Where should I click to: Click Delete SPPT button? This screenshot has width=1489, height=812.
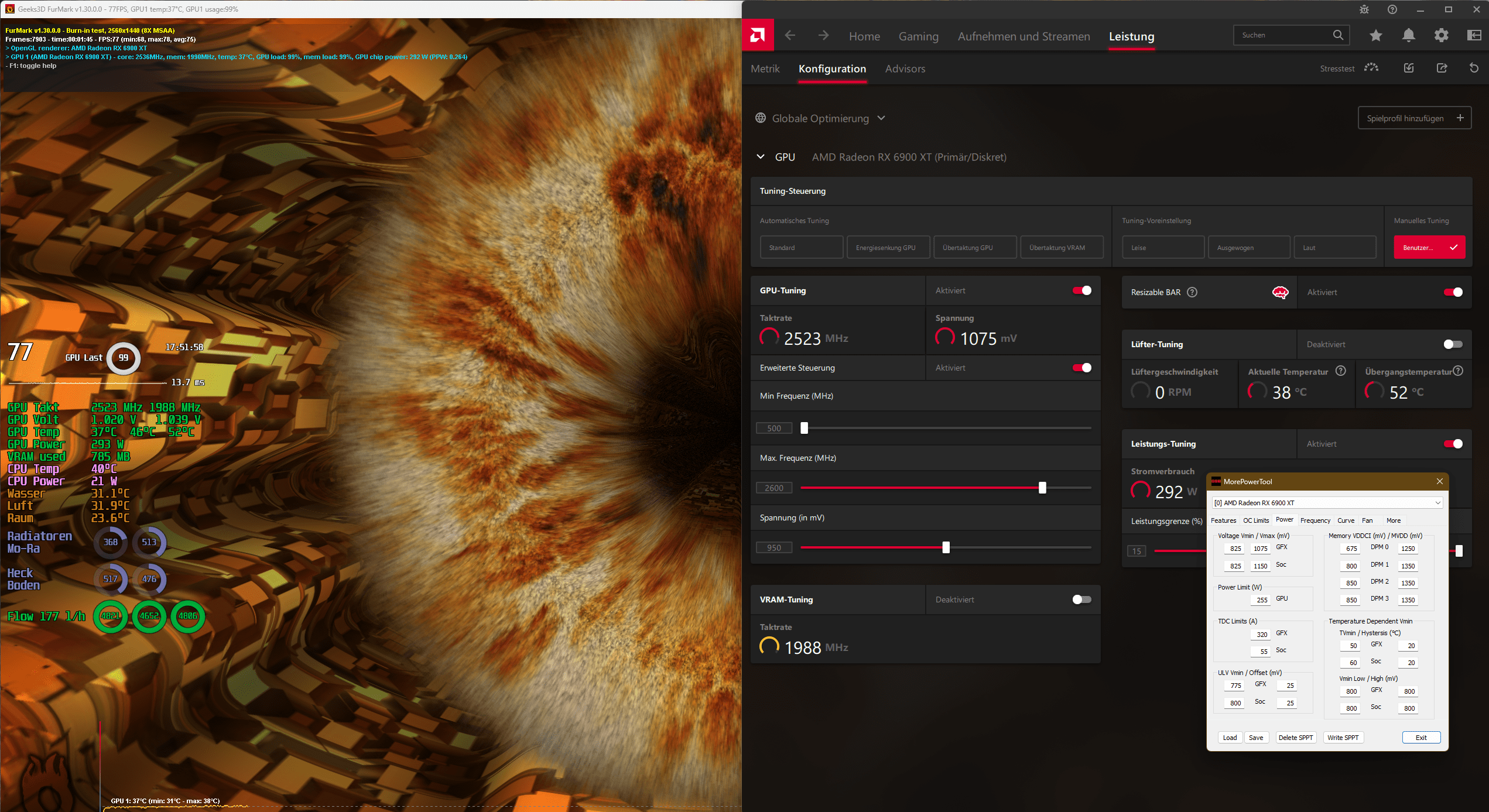coord(1296,738)
